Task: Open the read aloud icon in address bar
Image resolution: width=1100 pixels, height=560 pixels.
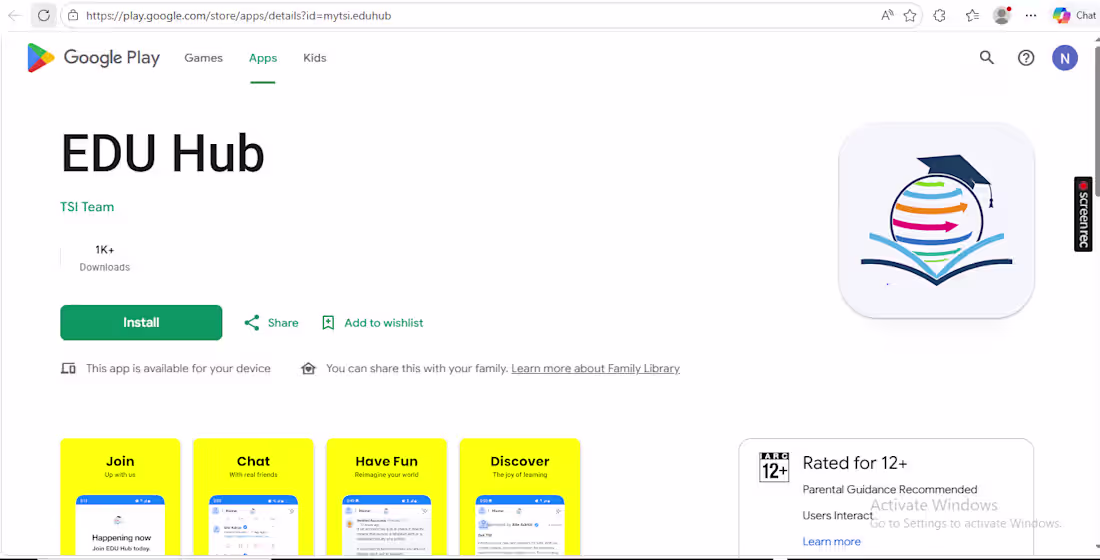Action: 887,15
